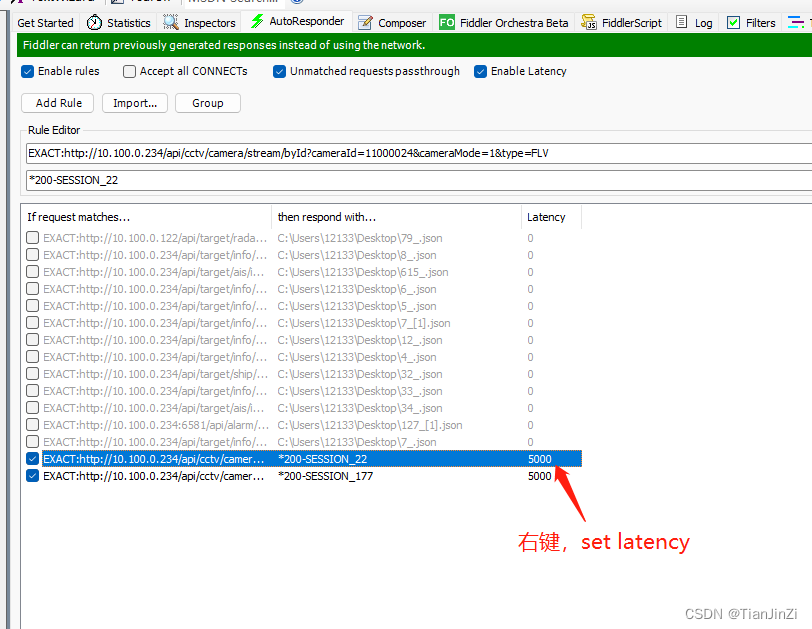Select the target/ship rule URL
Image resolution: width=812 pixels, height=629 pixels.
pyautogui.click(x=155, y=374)
